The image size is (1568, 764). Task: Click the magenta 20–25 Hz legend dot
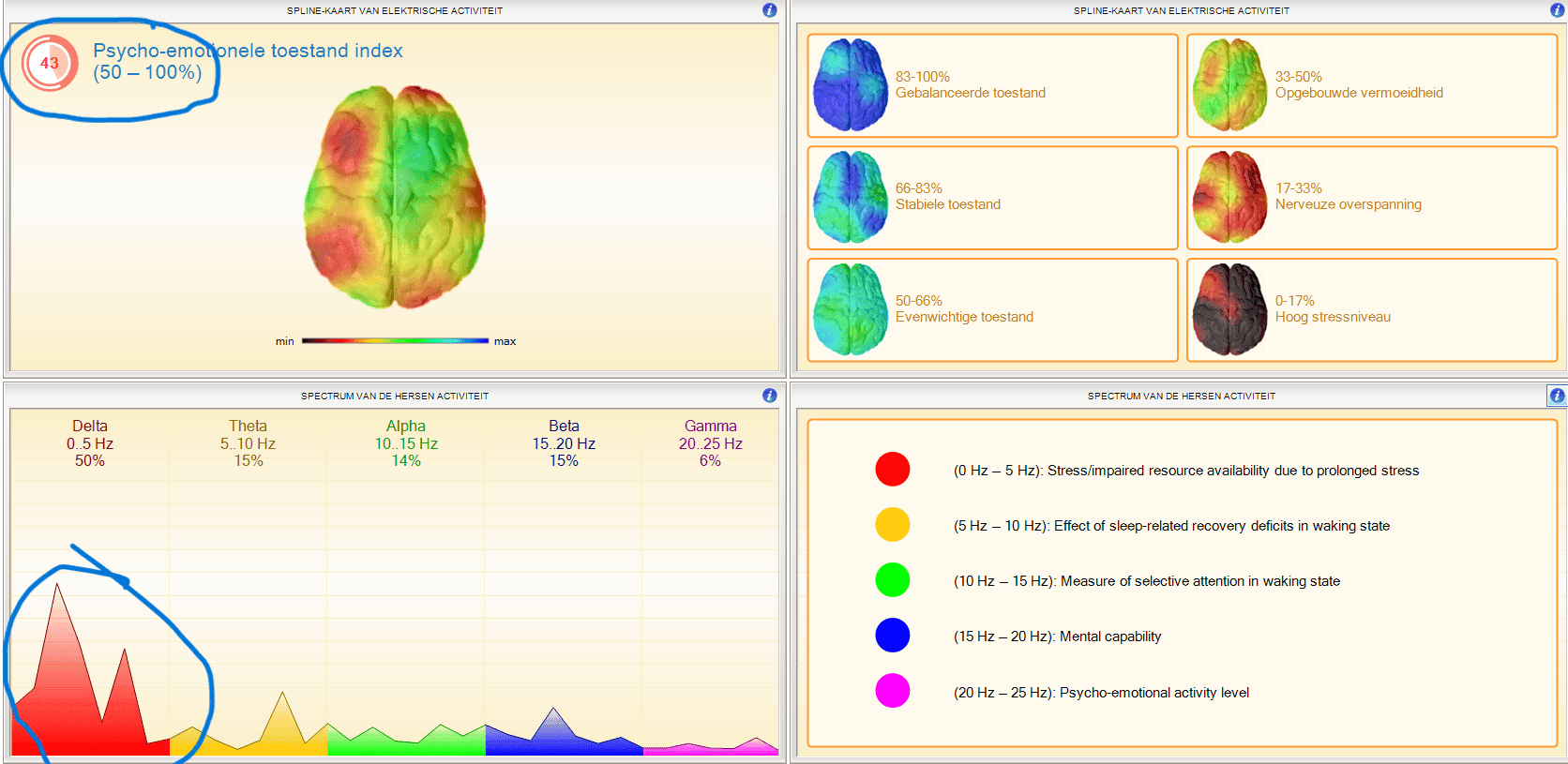pos(893,691)
